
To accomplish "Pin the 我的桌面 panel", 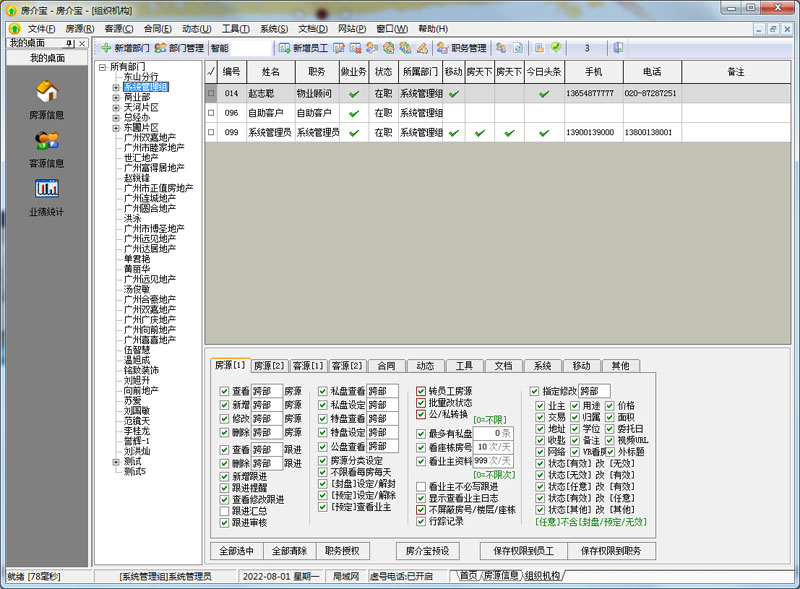I will [70, 43].
